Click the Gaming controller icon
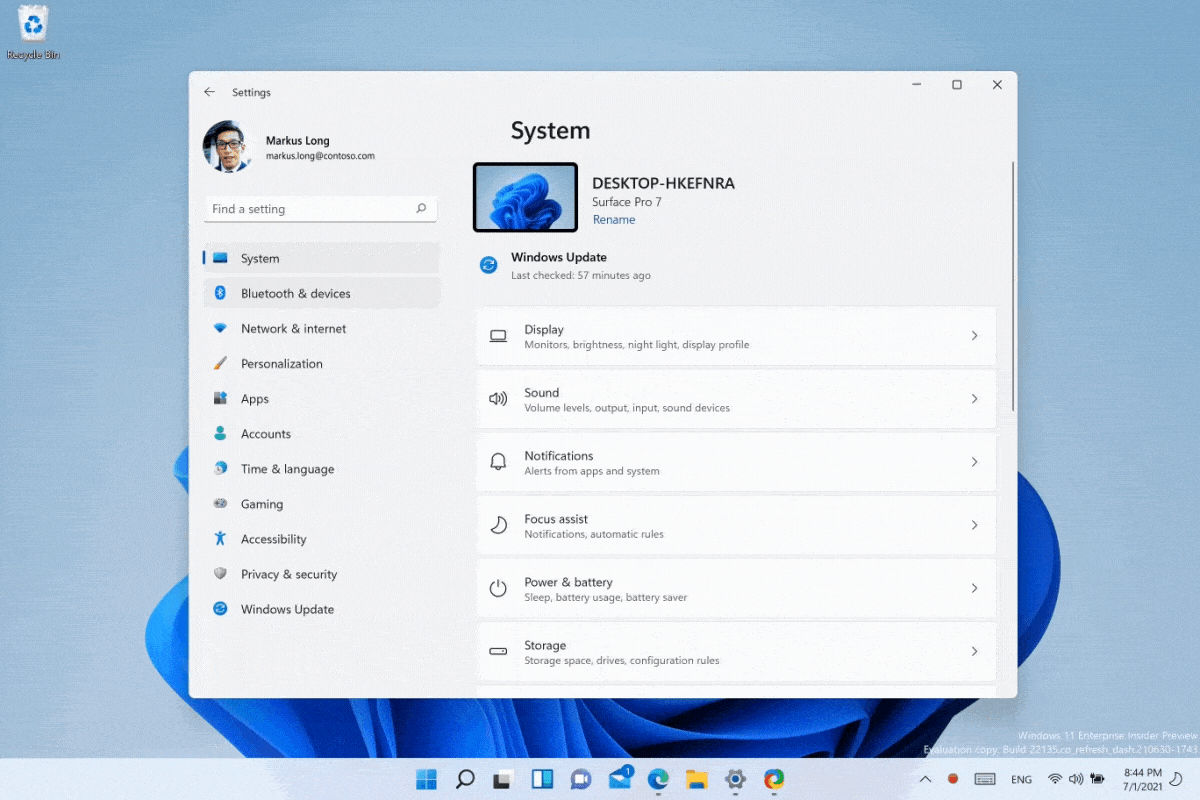 [x=220, y=503]
